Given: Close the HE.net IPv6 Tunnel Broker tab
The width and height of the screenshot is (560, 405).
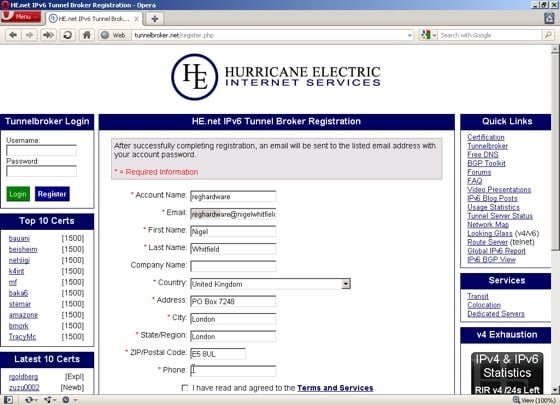Looking at the screenshot, I should click(136, 19).
